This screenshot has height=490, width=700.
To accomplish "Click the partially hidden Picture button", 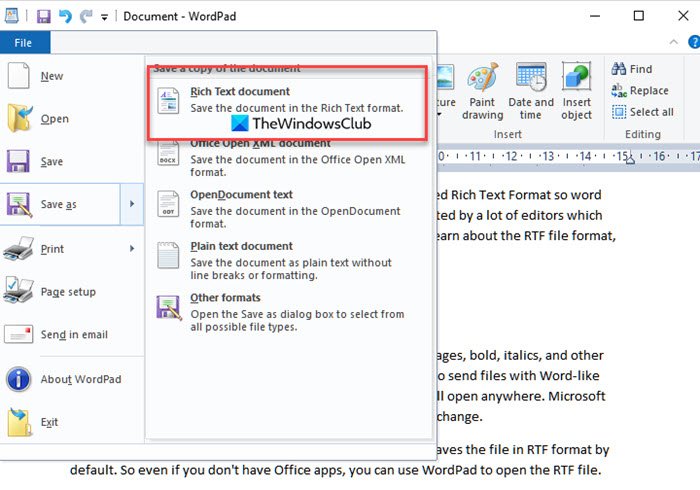I will point(446,91).
